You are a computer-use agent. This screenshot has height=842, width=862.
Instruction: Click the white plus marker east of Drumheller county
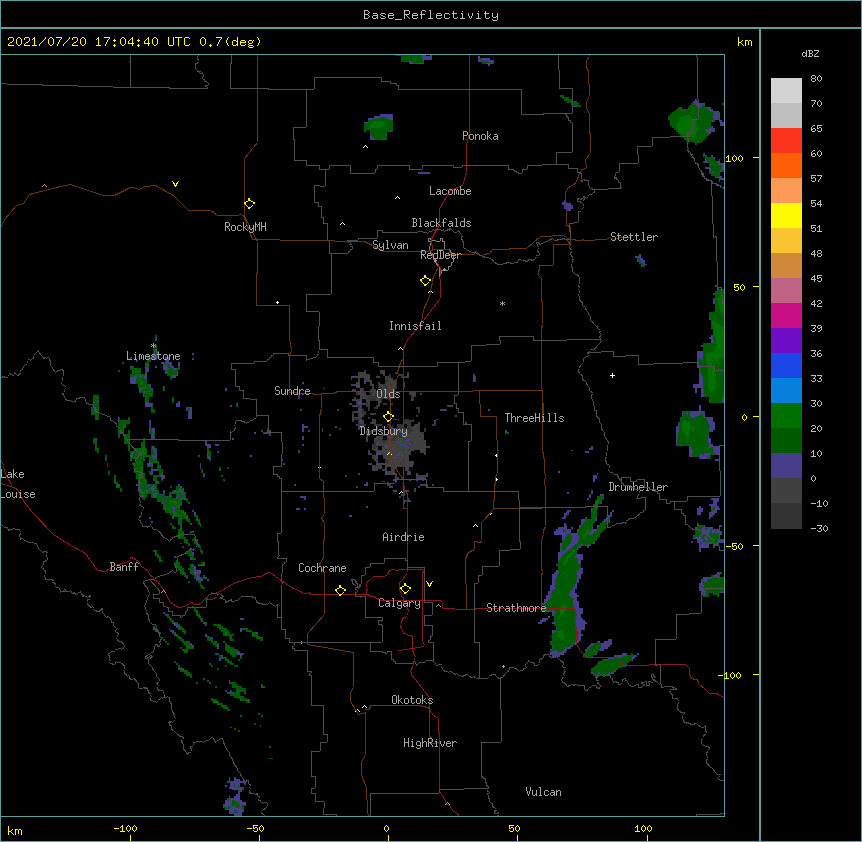coord(612,375)
